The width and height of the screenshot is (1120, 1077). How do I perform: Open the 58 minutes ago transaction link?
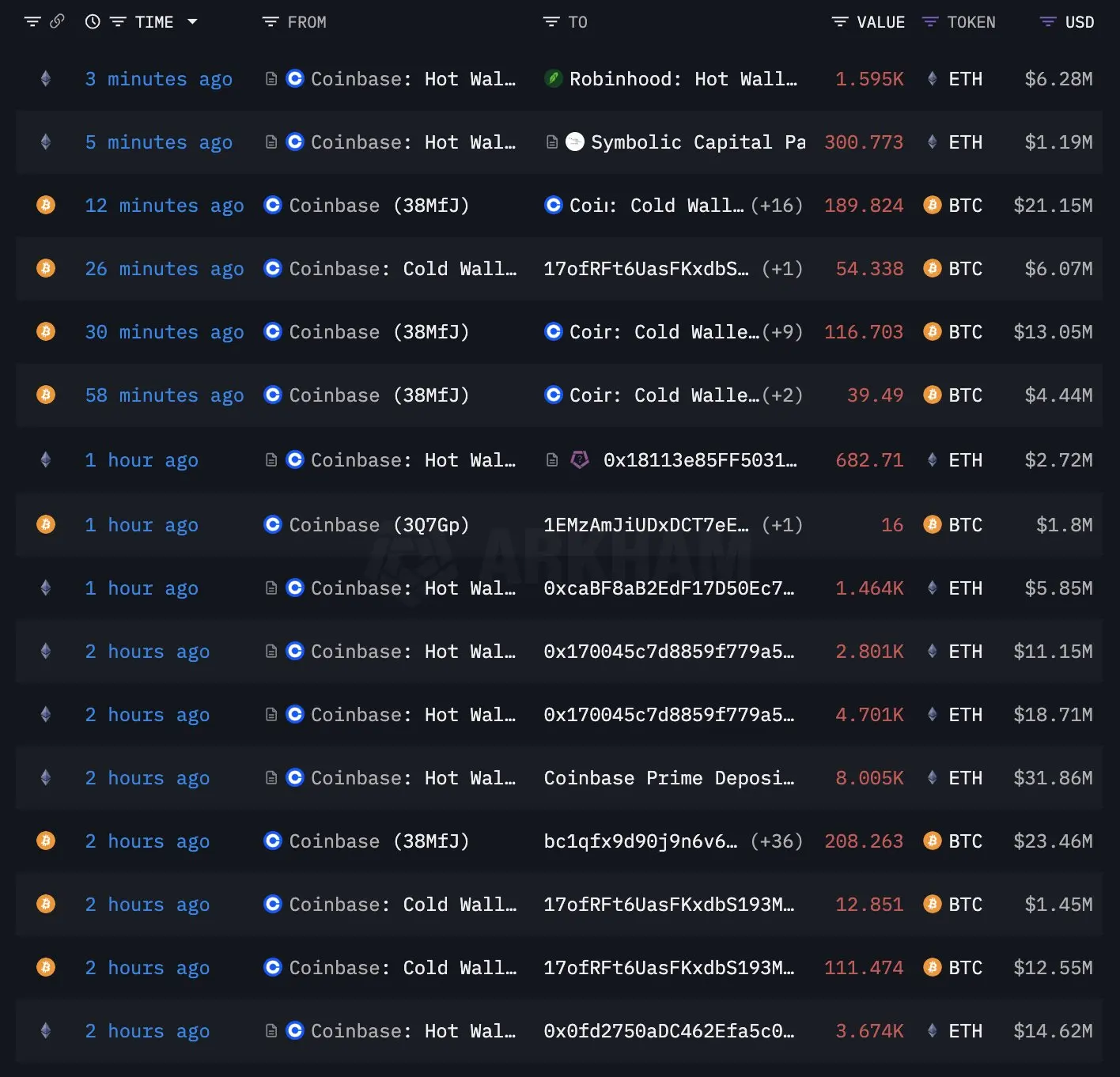point(165,395)
